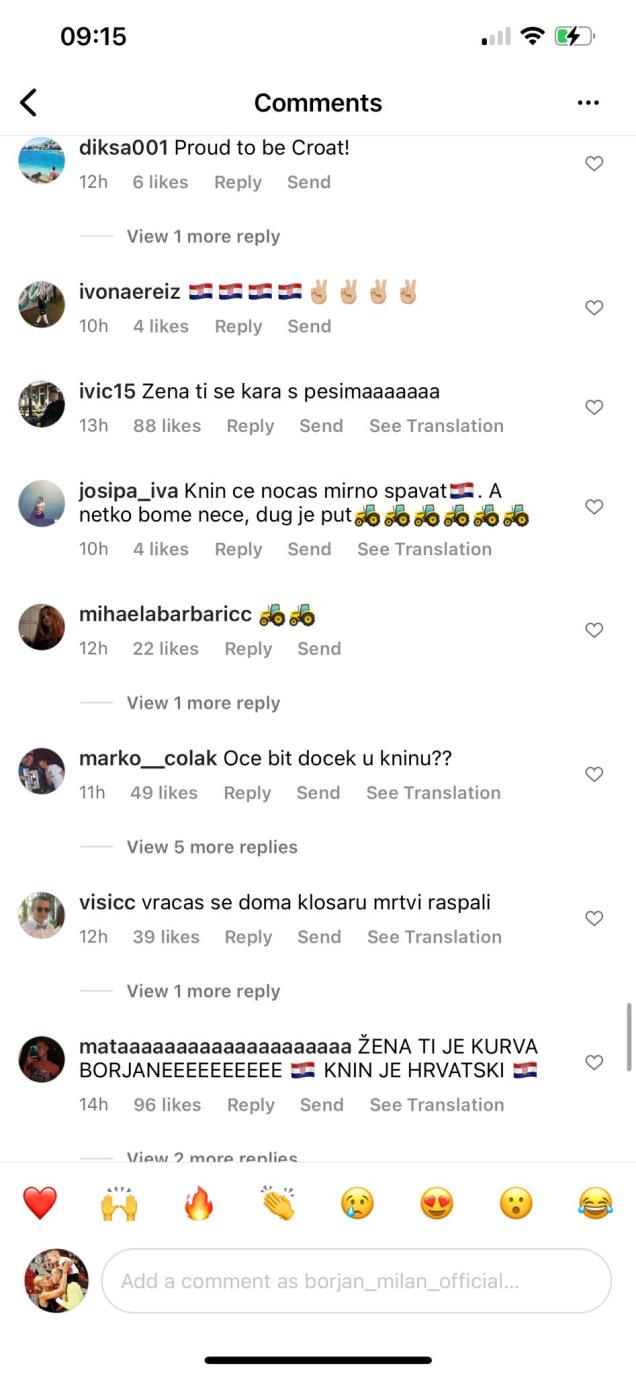The width and height of the screenshot is (636, 1376).
Task: Select the raised hands emoji reaction
Action: 119,1204
